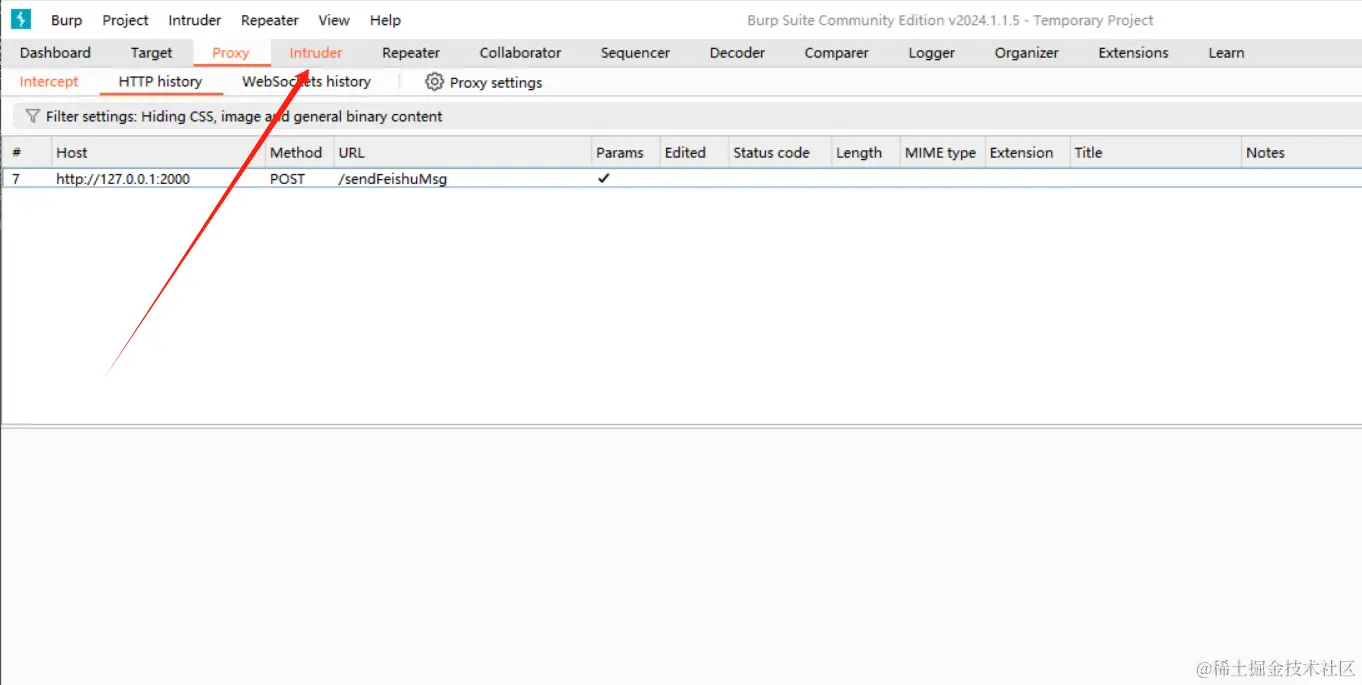Sort by the Length column header
1362x685 pixels.
pos(865,152)
